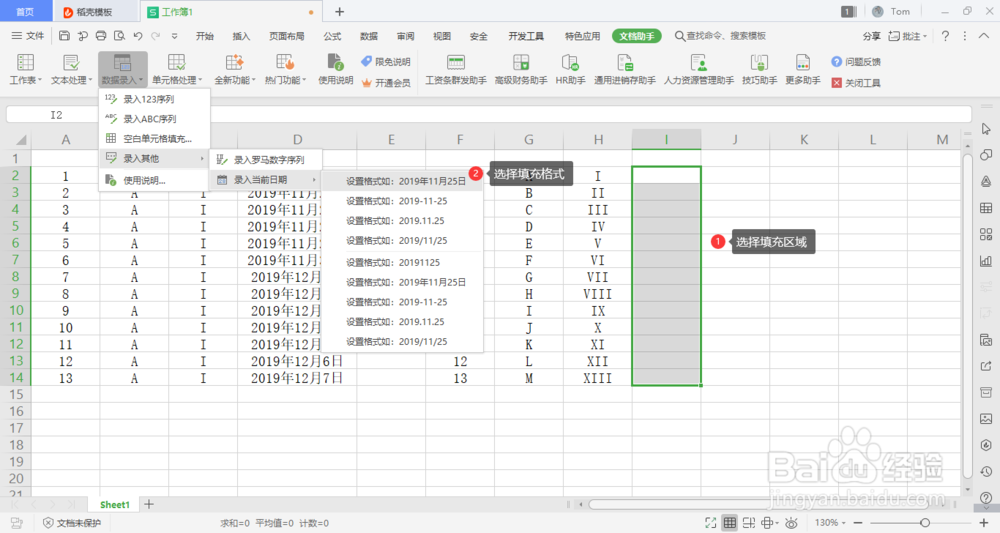Click the help question mark icon

(x=945, y=36)
